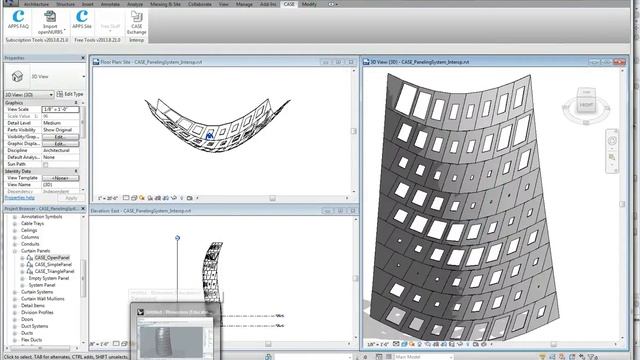Open the Manage ribbon tab
This screenshot has height=360, width=640.
[x=244, y=4]
